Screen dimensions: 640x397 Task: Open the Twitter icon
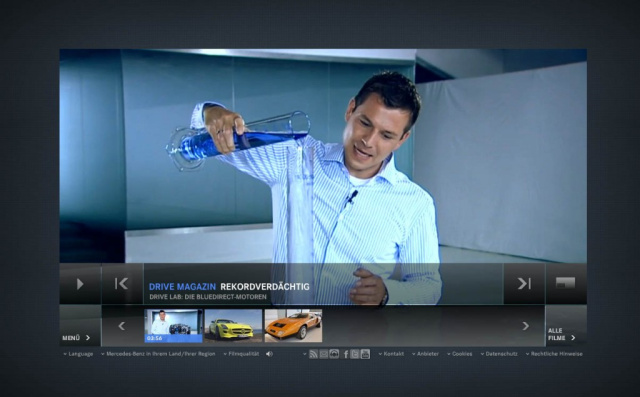(x=355, y=354)
